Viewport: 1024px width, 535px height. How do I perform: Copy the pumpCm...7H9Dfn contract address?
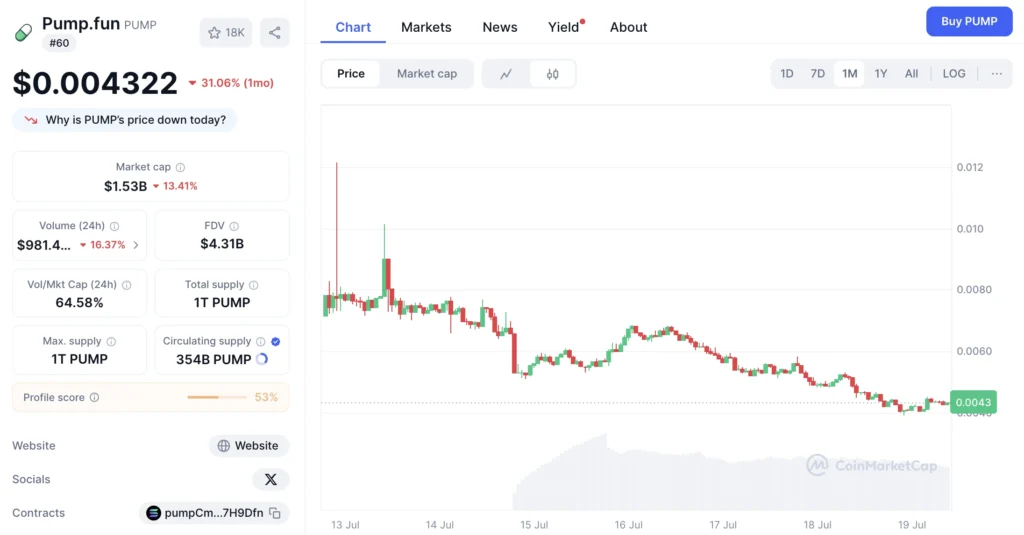[x=275, y=513]
